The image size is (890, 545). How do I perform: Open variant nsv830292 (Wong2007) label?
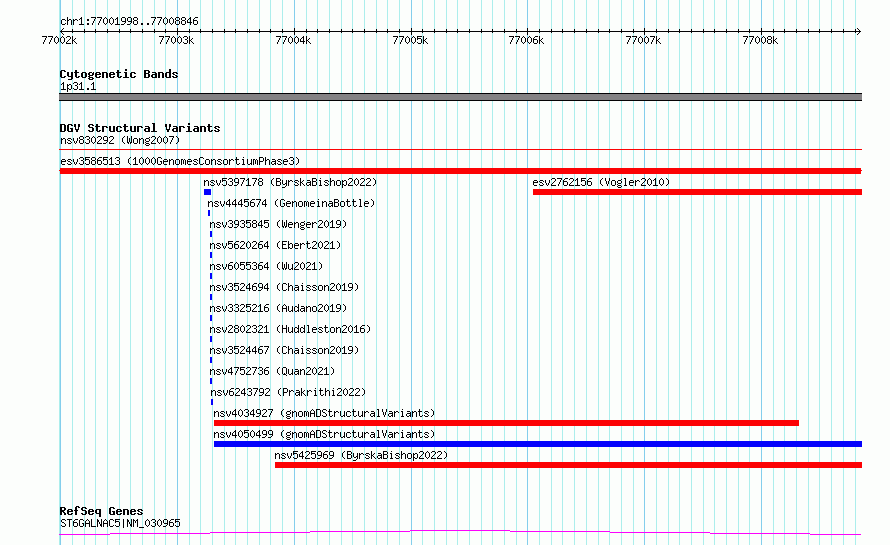point(120,140)
